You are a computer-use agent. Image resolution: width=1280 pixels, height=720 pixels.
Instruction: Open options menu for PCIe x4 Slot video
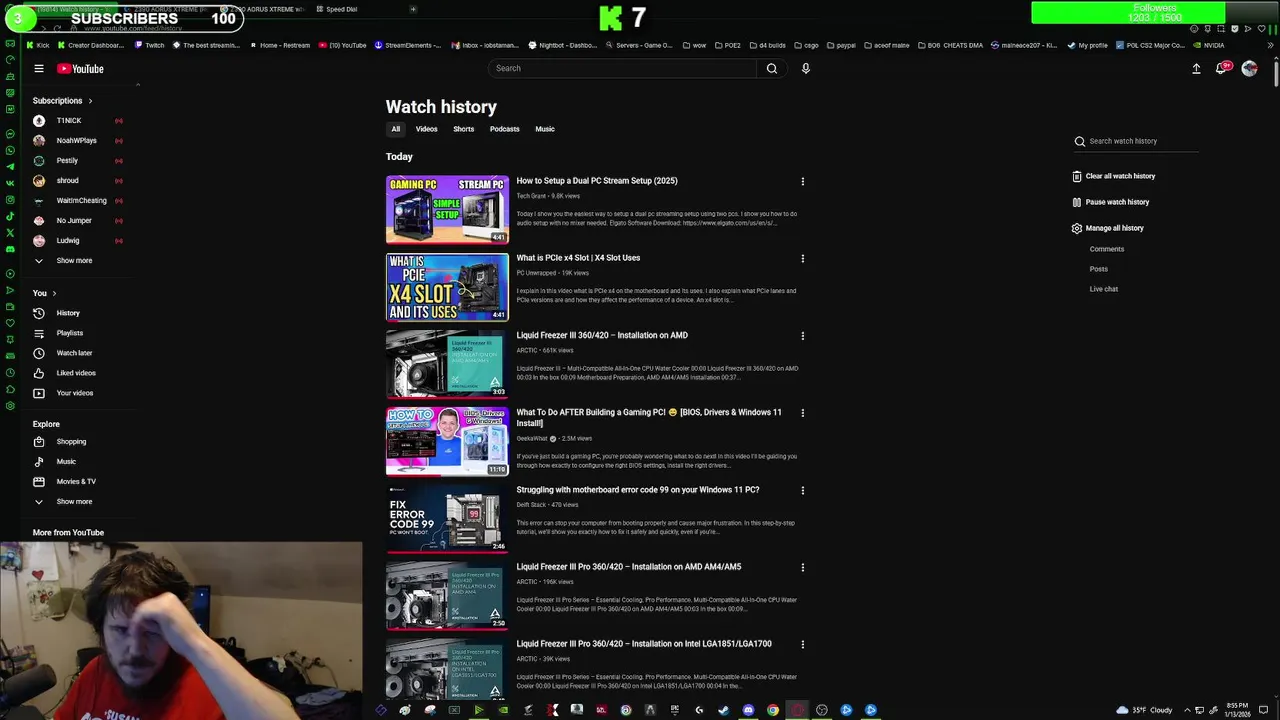tap(802, 258)
